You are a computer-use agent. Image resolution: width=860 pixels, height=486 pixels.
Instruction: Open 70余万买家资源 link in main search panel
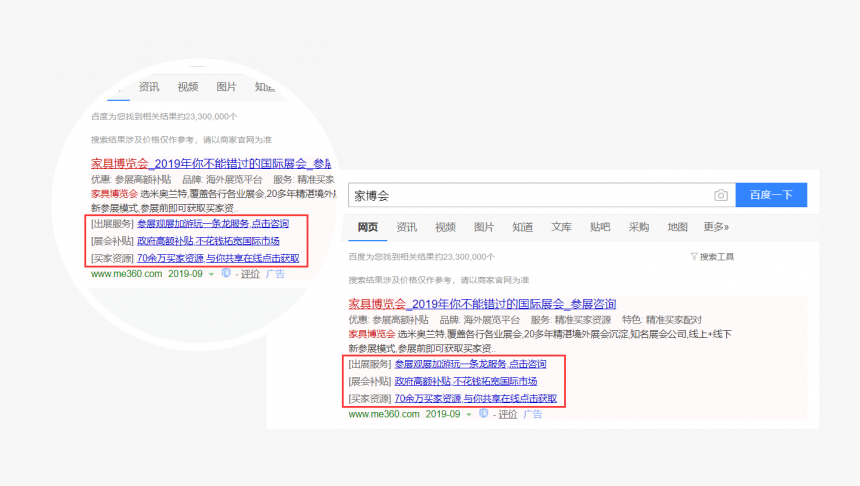pyautogui.click(x=476, y=399)
